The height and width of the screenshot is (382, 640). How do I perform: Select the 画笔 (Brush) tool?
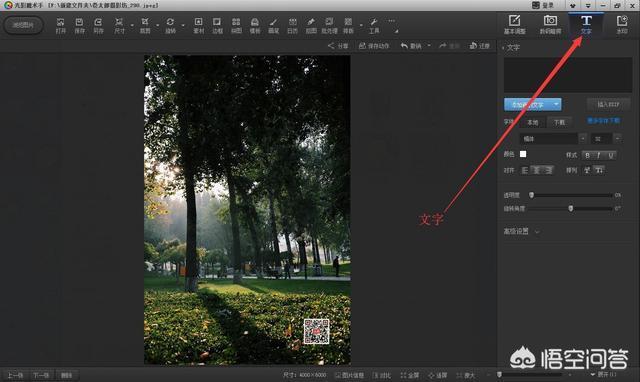pyautogui.click(x=273, y=25)
